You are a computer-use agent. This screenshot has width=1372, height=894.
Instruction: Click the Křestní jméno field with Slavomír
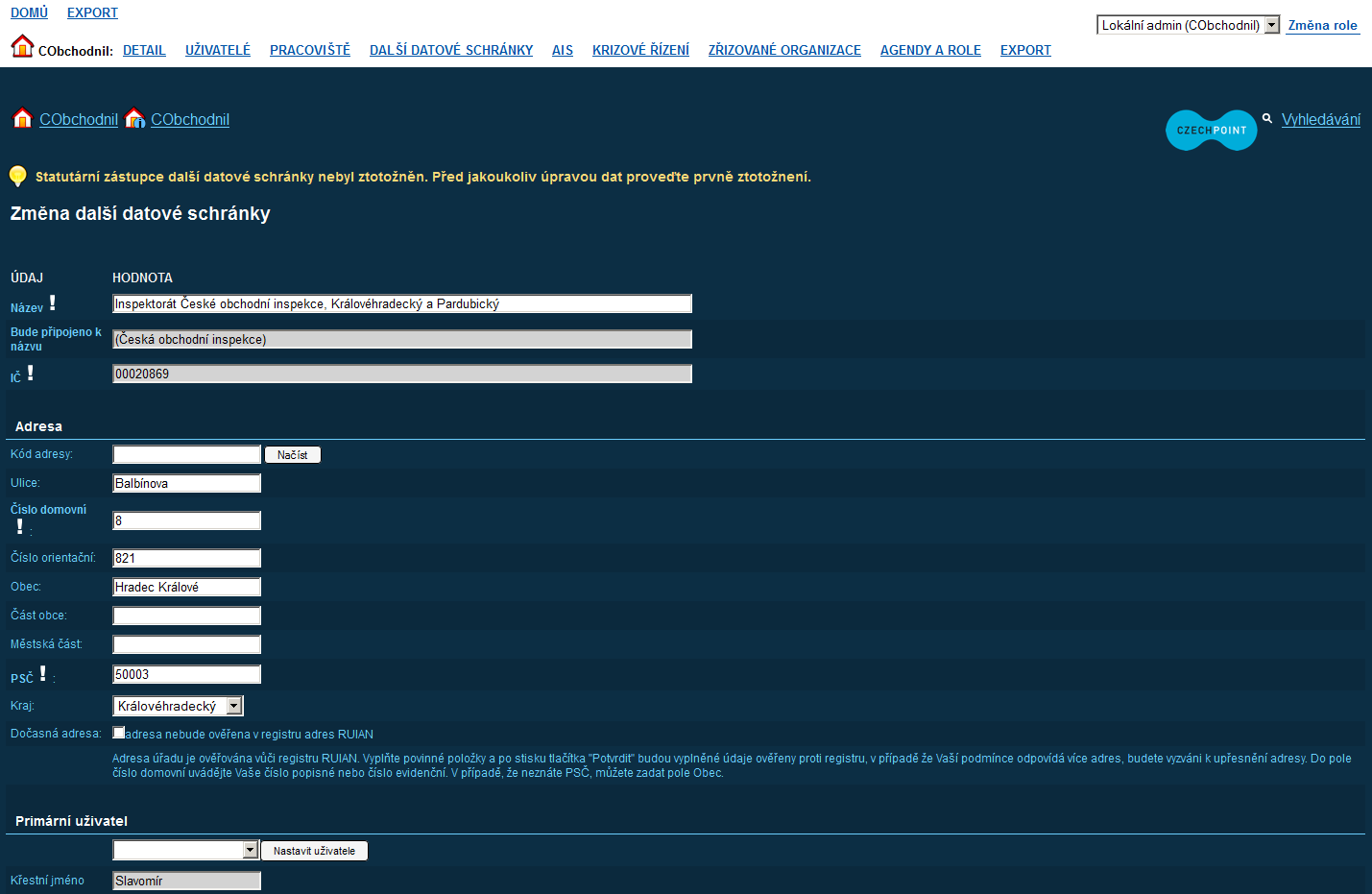pyautogui.click(x=187, y=881)
